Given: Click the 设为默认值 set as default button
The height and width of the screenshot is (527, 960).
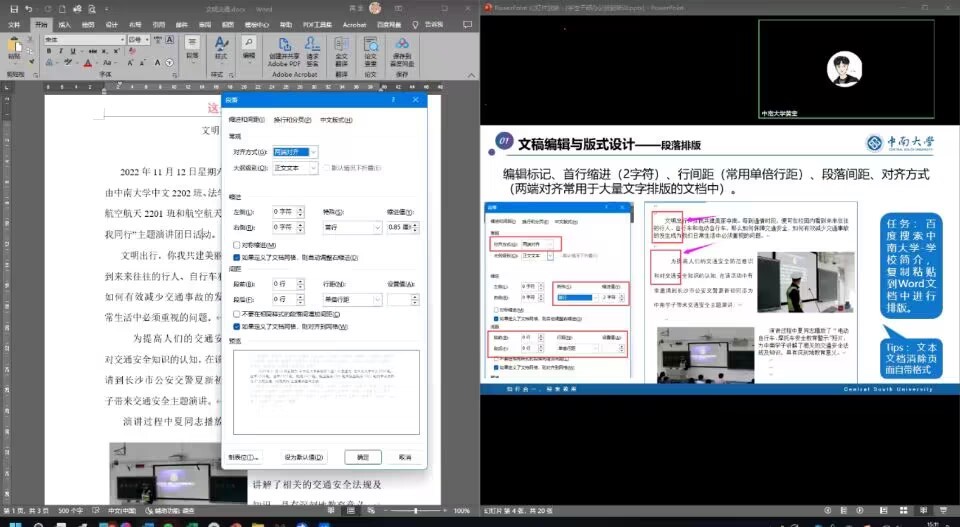Looking at the screenshot, I should click(305, 457).
